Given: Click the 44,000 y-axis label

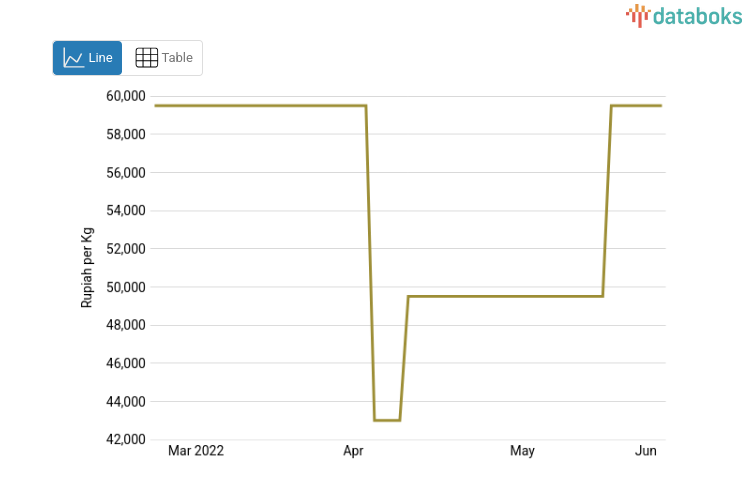Looking at the screenshot, I should pos(126,401).
